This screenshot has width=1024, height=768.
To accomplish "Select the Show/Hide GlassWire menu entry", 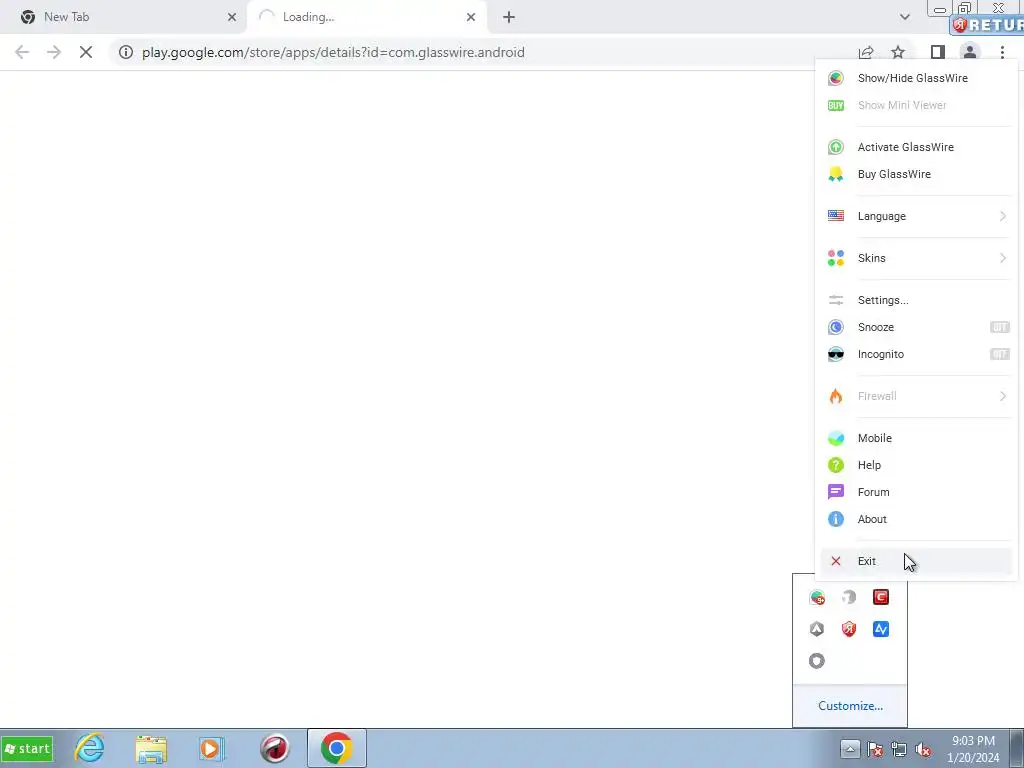I will click(x=916, y=78).
